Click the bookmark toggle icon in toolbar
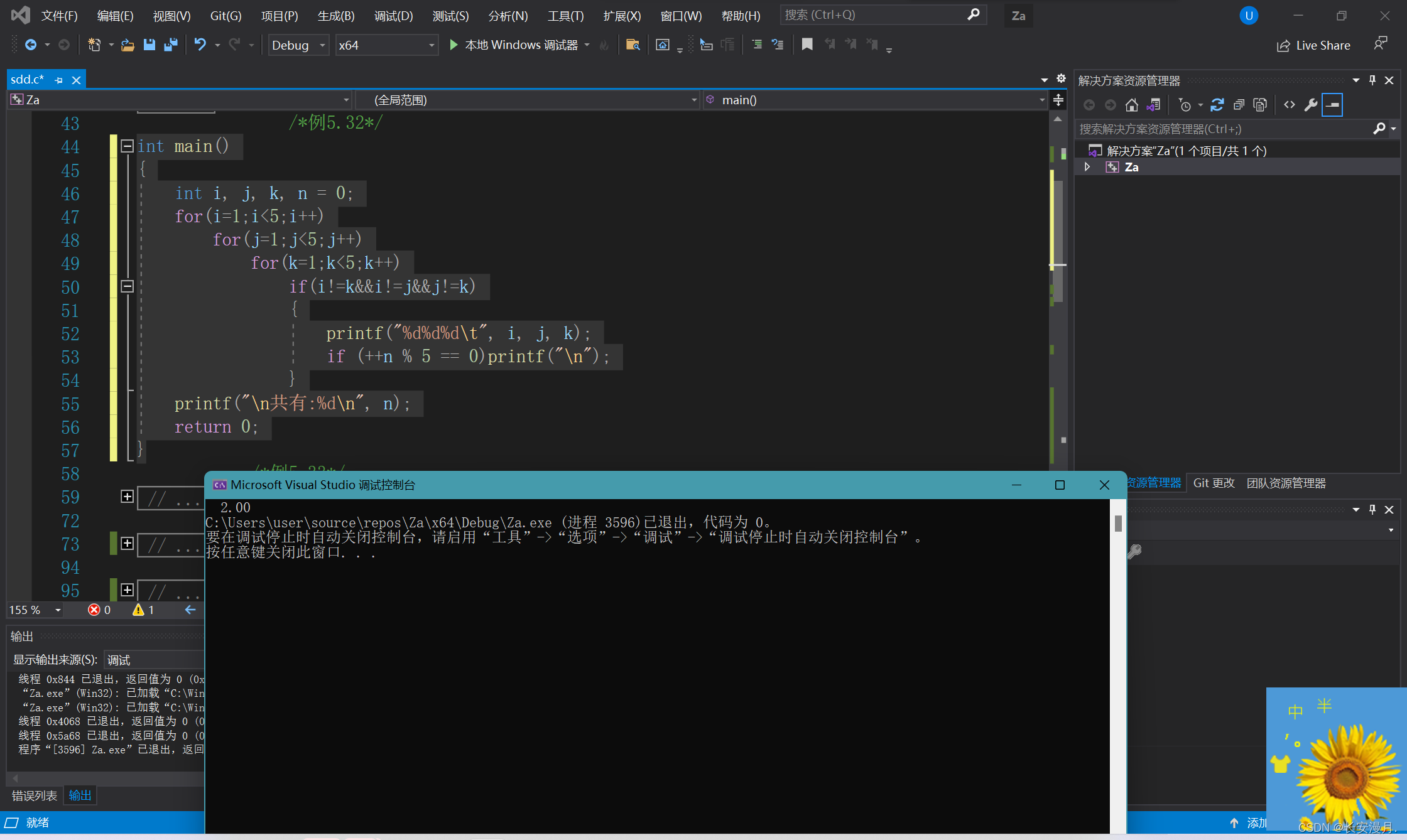1407x840 pixels. (807, 45)
